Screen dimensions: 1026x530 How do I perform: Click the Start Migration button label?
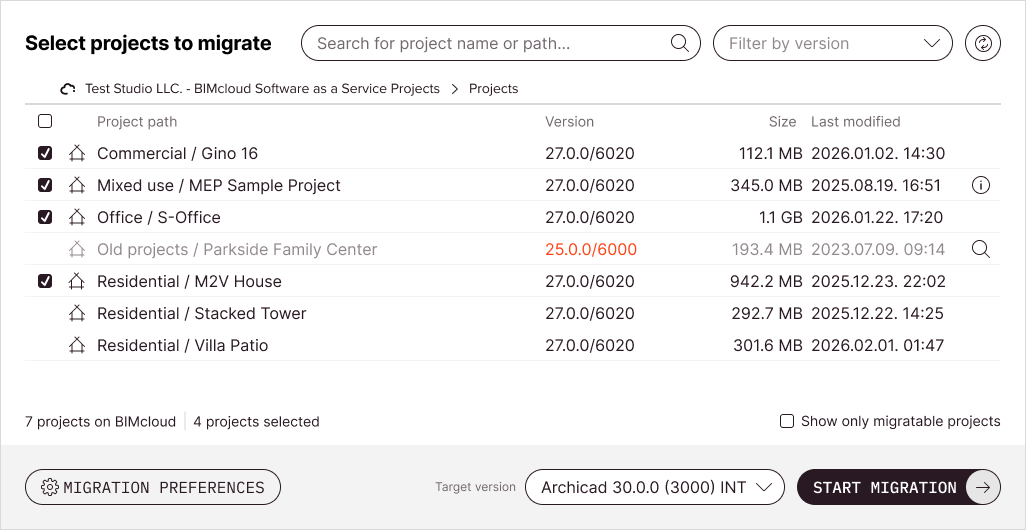click(885, 487)
